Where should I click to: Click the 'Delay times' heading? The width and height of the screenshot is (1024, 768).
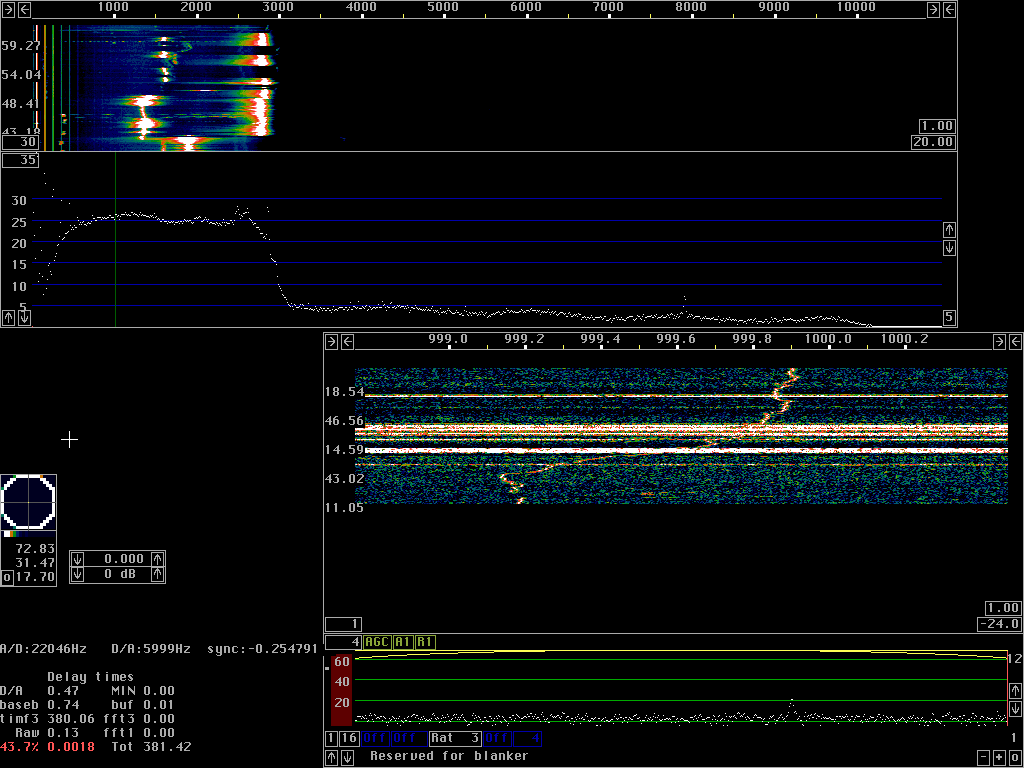pyautogui.click(x=91, y=677)
